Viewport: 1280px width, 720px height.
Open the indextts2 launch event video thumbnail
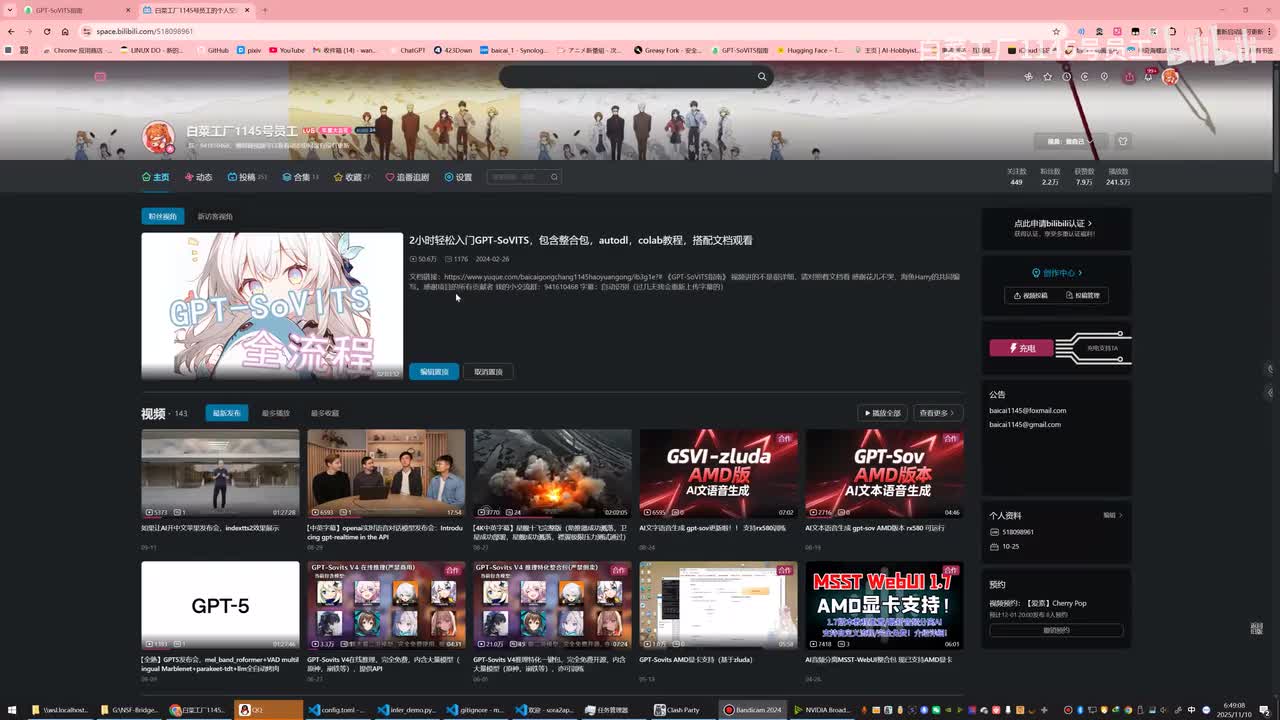pos(220,474)
